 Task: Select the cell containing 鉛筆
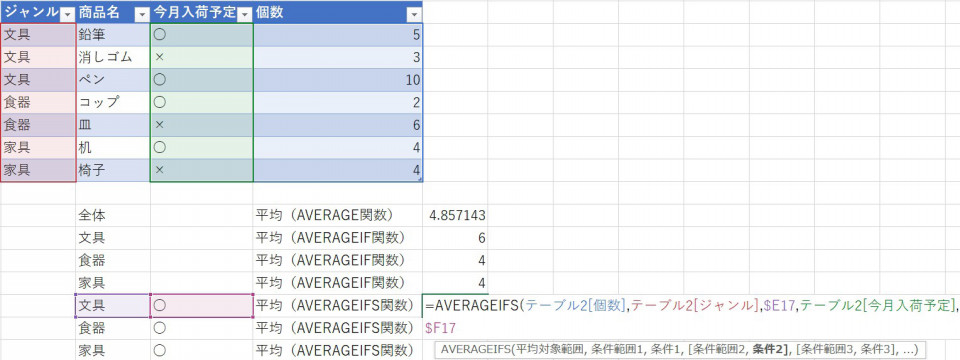[113, 34]
